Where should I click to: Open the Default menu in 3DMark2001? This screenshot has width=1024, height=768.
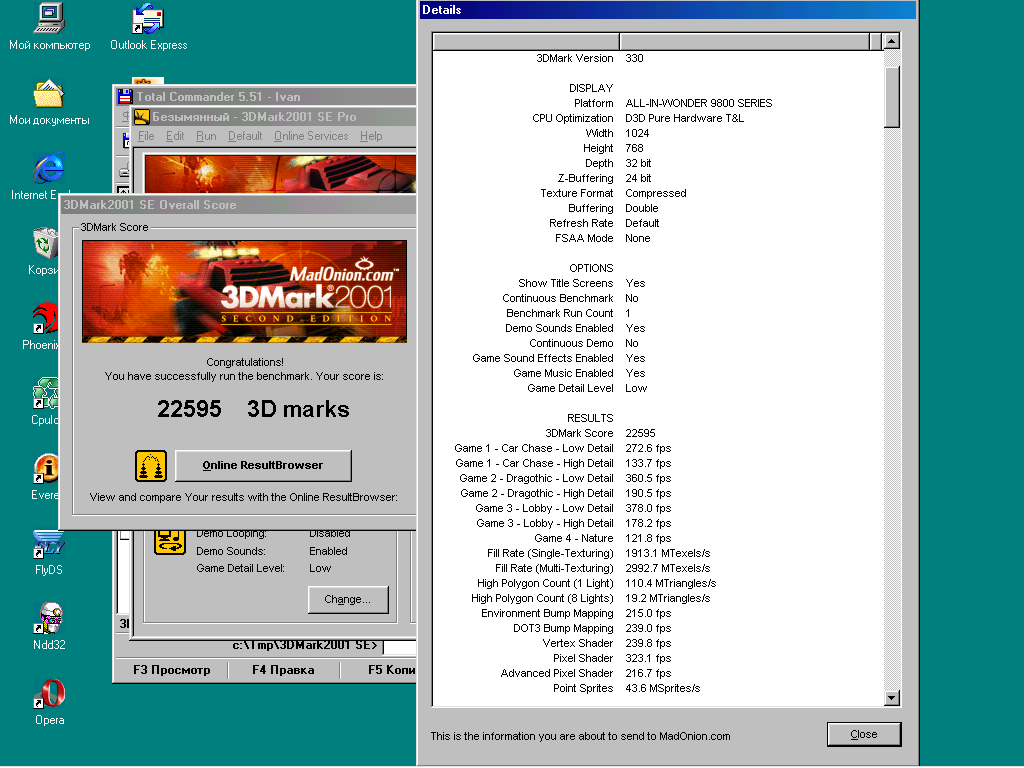(x=245, y=136)
